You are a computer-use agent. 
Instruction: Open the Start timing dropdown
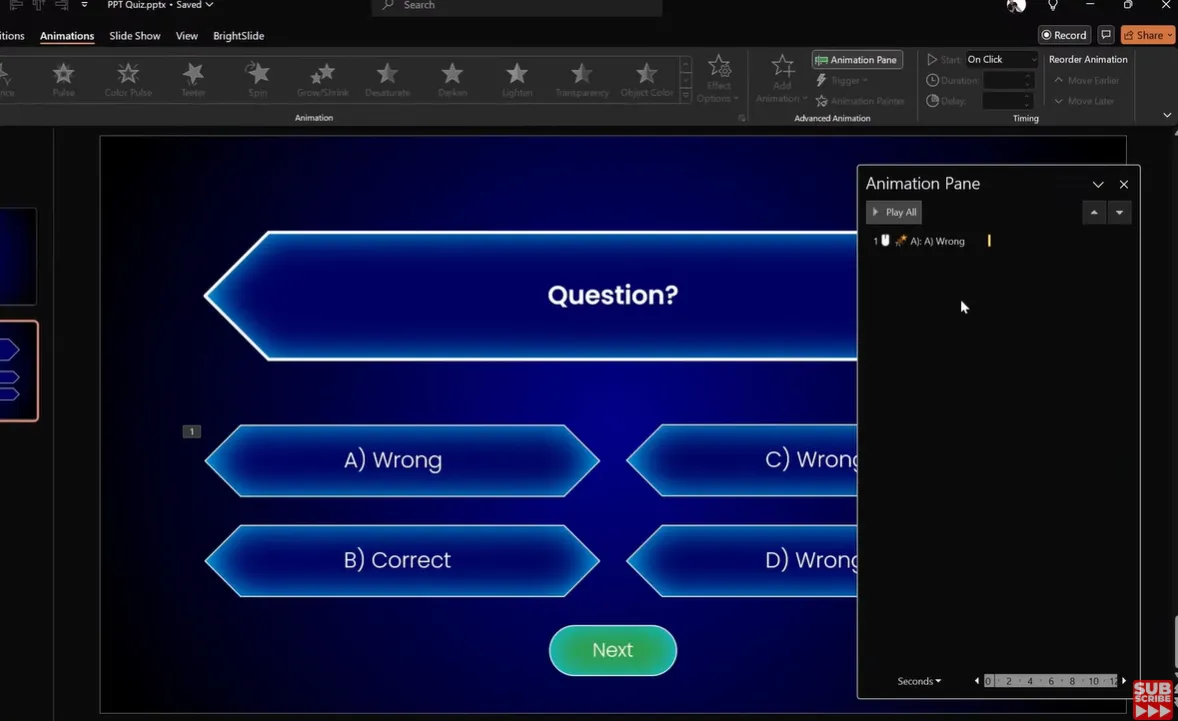[1001, 60]
